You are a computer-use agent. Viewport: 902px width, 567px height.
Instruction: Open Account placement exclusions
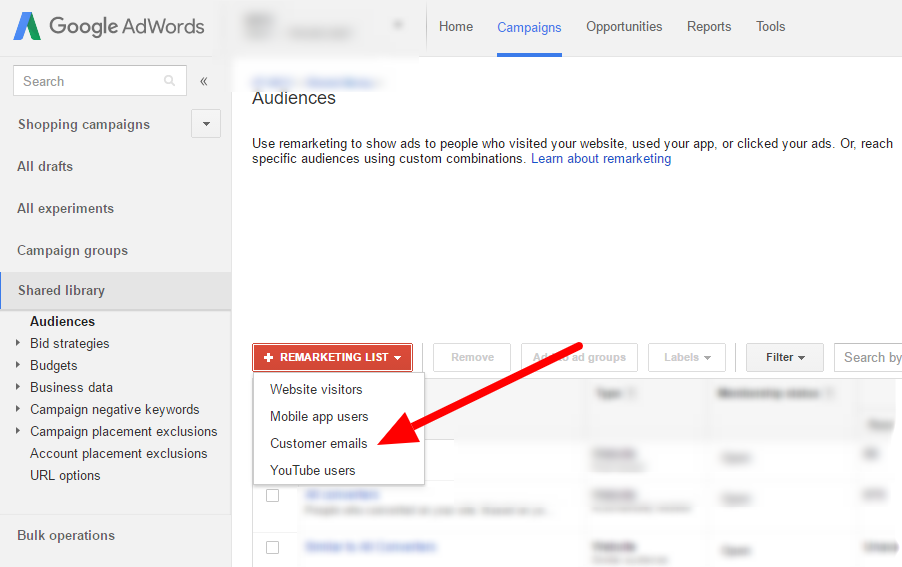119,453
